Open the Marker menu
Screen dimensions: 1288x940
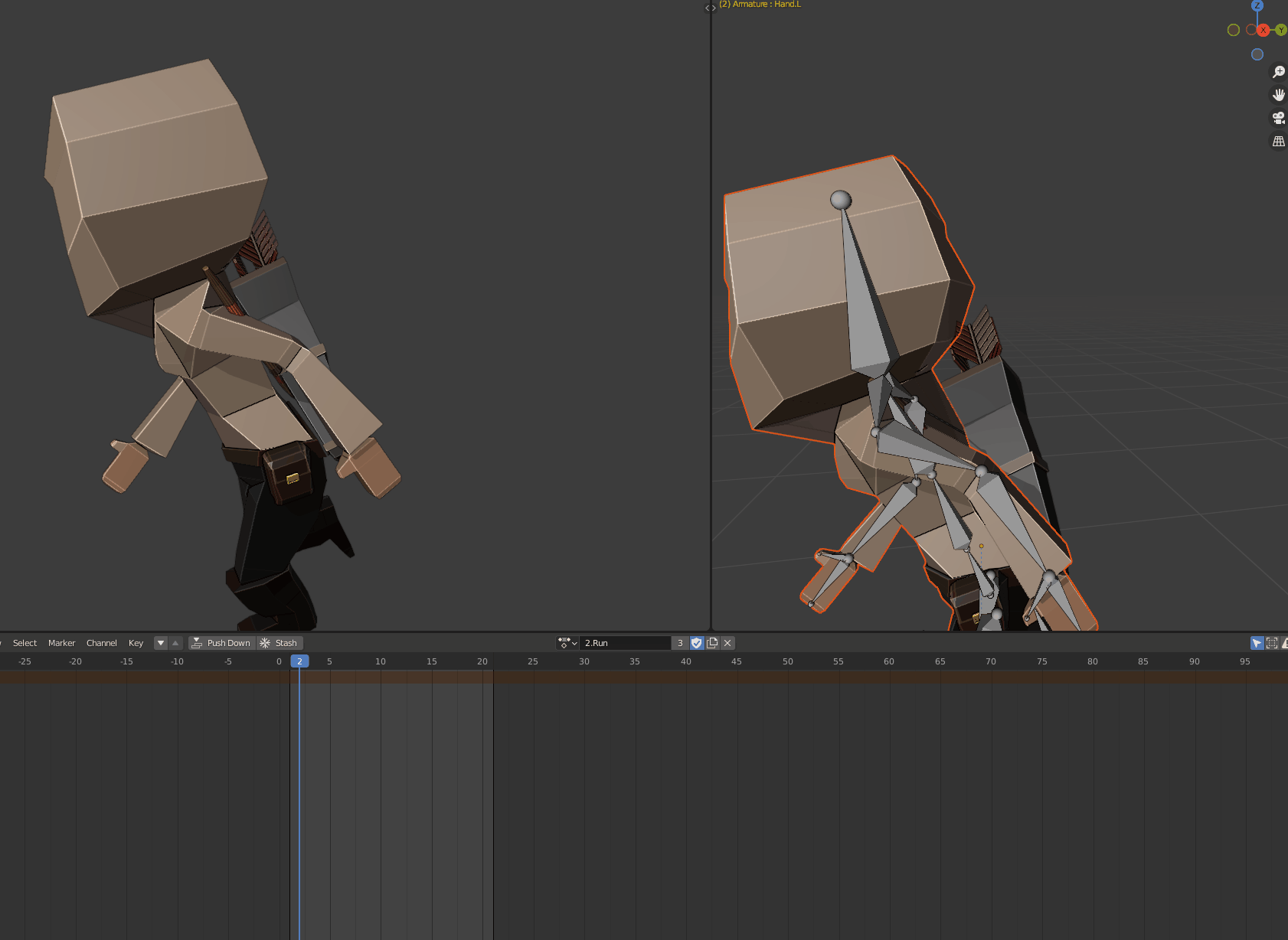[x=61, y=643]
